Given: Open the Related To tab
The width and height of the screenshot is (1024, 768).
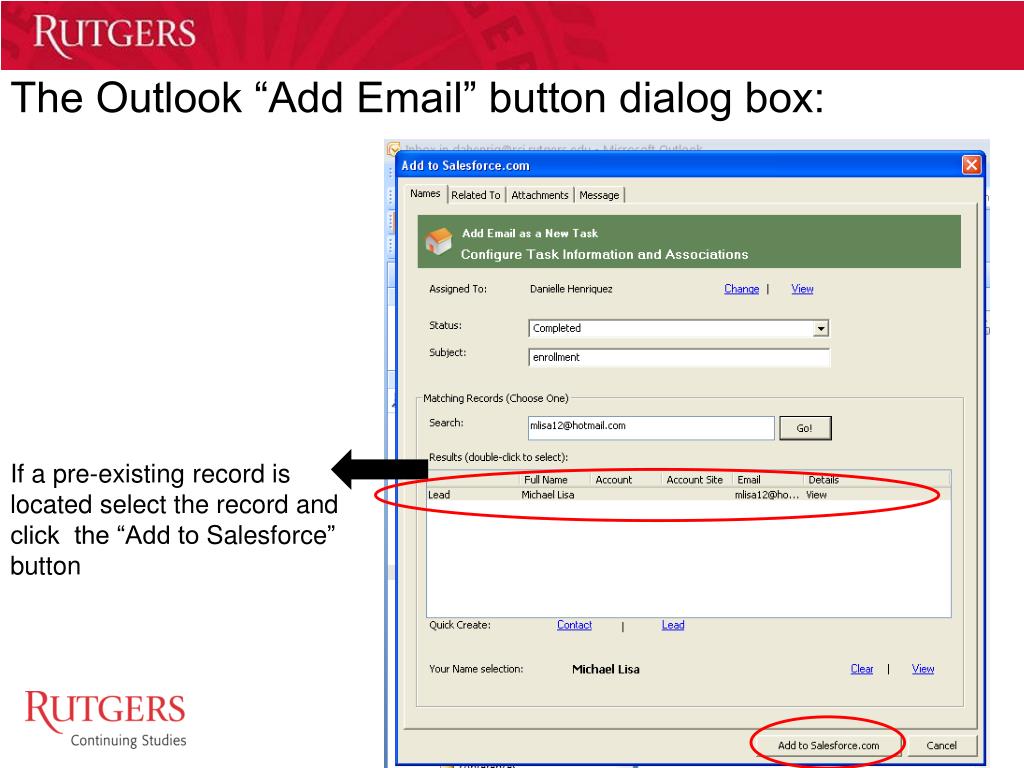Looking at the screenshot, I should pos(475,195).
